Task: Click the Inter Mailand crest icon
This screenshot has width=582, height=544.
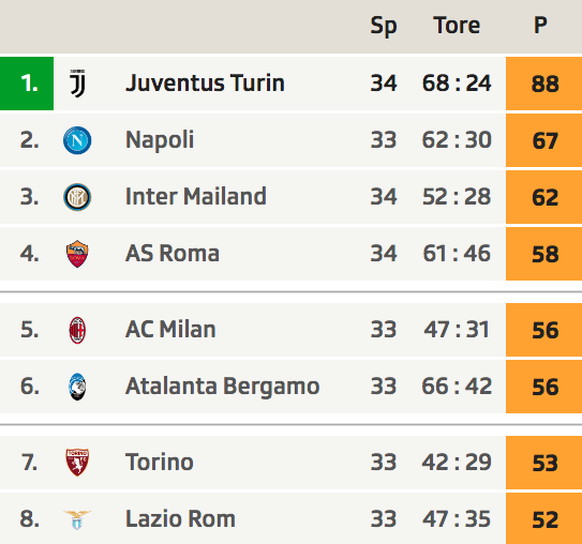Action: click(x=77, y=197)
